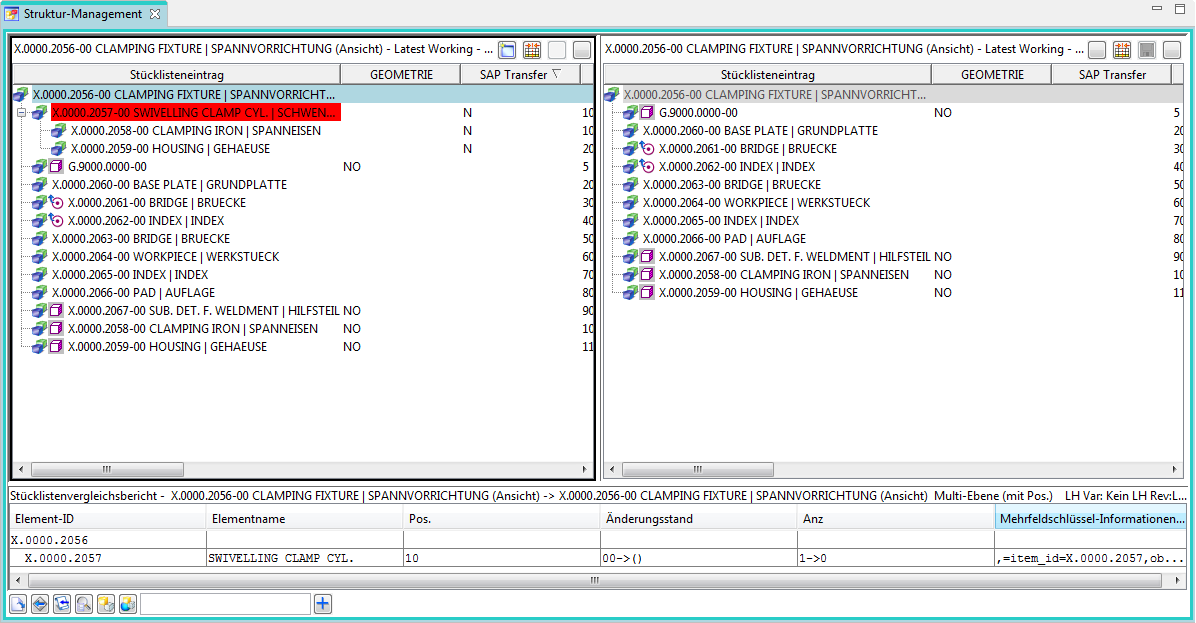Click the yellow cube icon in bottom toolbar

coord(106,604)
